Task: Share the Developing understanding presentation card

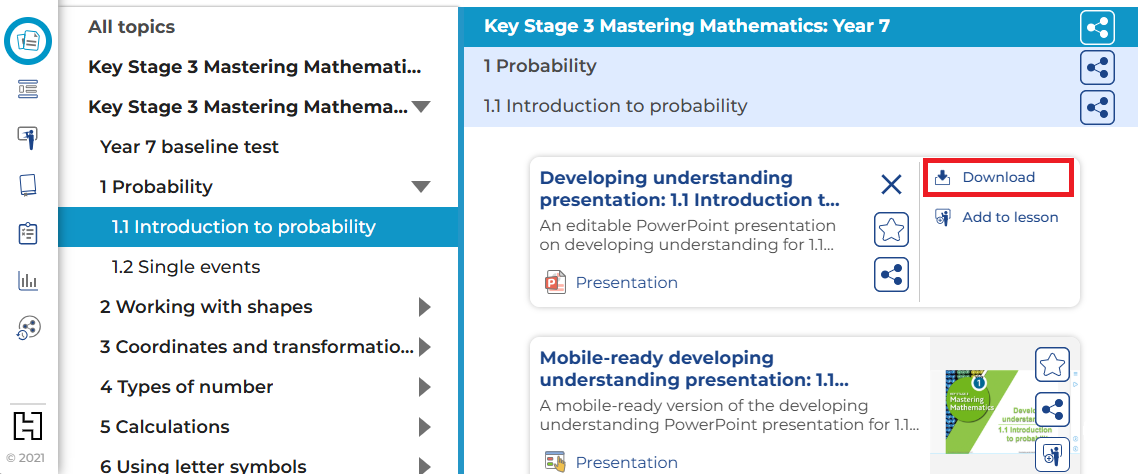Action: click(891, 274)
